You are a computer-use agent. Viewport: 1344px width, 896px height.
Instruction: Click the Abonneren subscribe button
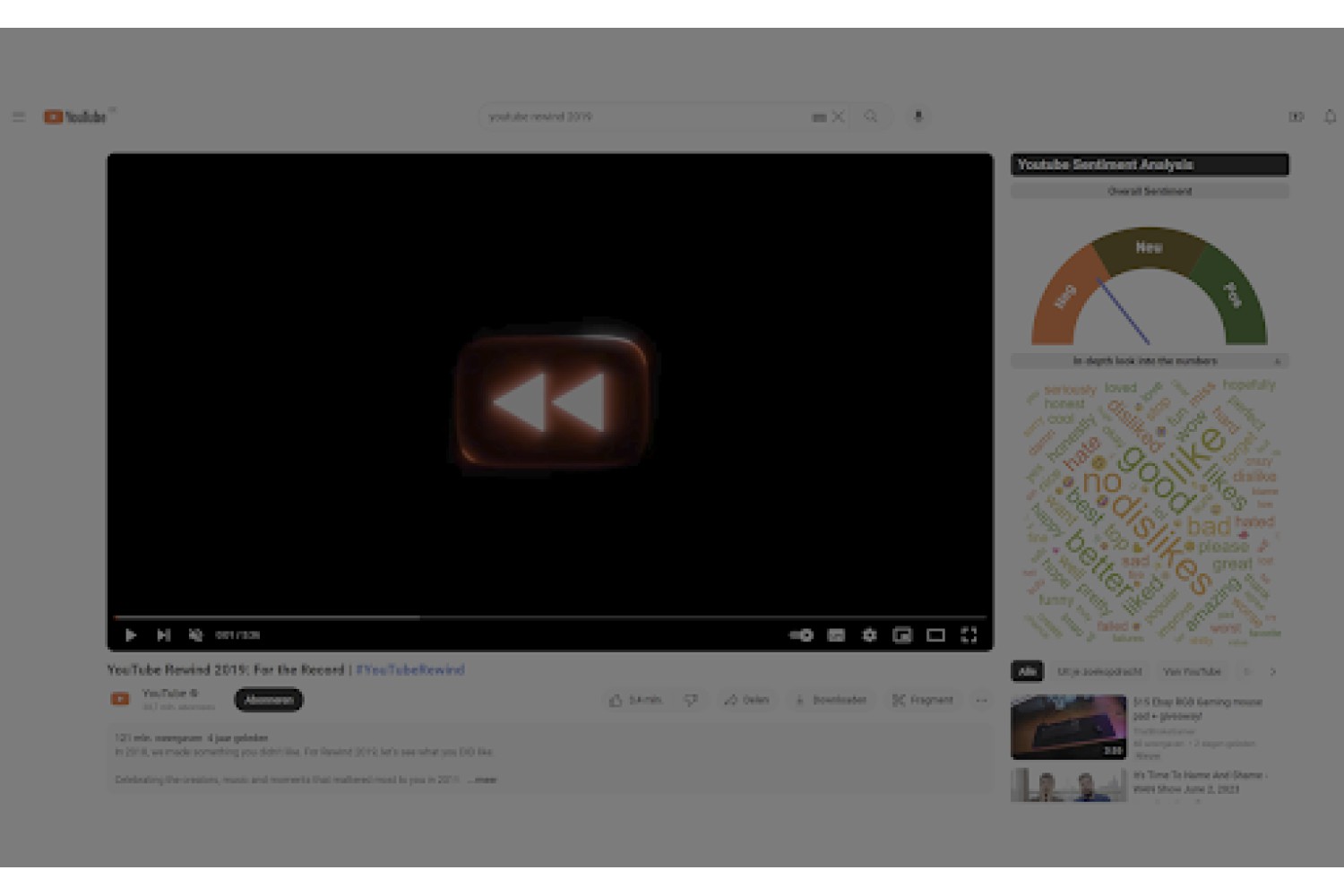click(x=269, y=700)
